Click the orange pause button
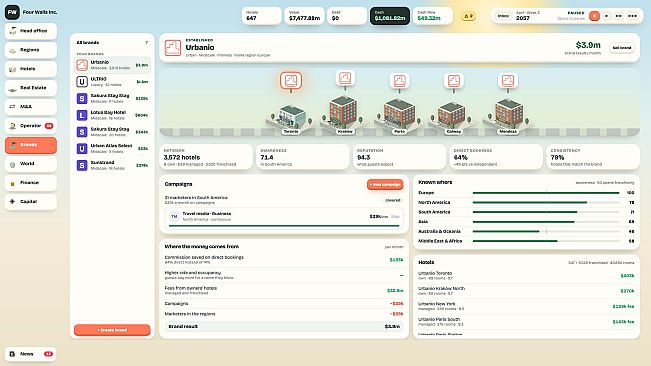Image resolution: width=651 pixels, height=366 pixels. [x=594, y=16]
